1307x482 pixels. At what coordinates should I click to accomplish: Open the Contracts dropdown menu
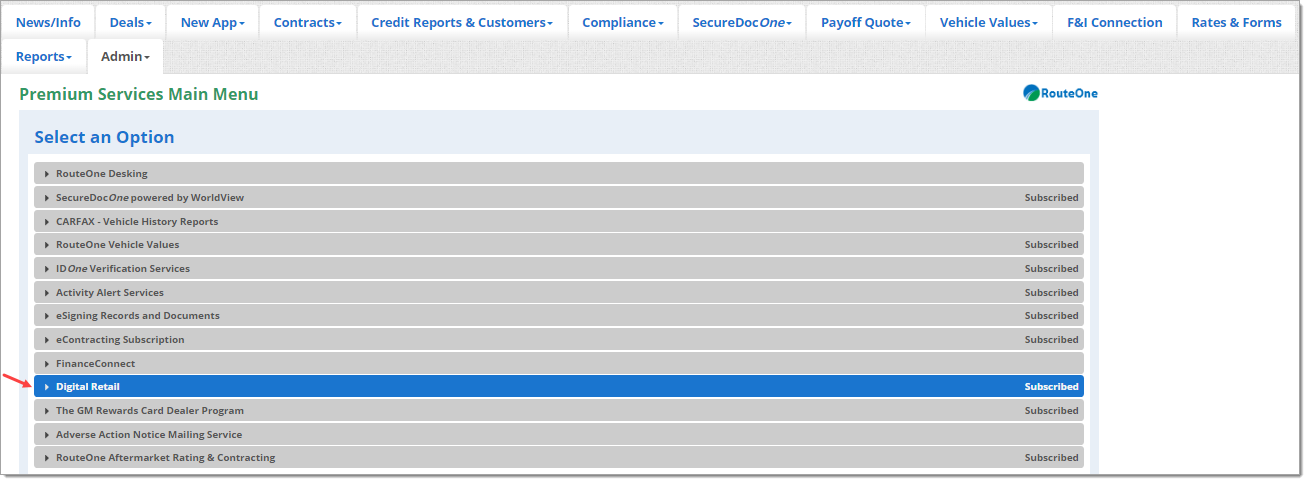pyautogui.click(x=308, y=22)
